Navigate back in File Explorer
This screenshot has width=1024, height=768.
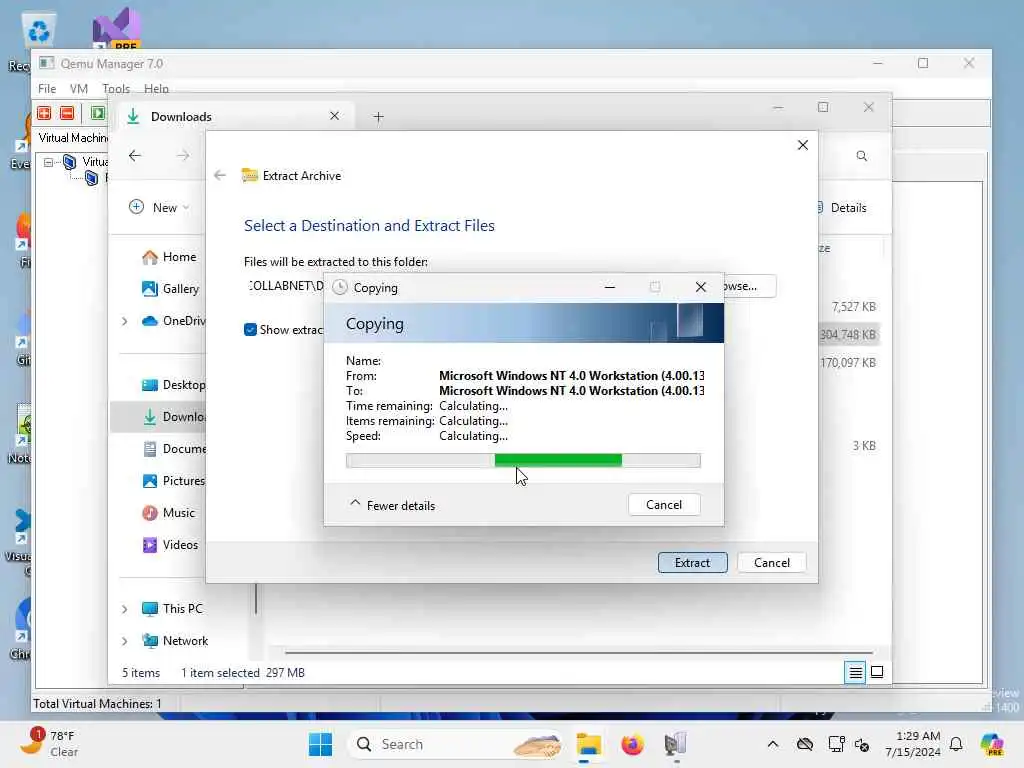point(135,155)
